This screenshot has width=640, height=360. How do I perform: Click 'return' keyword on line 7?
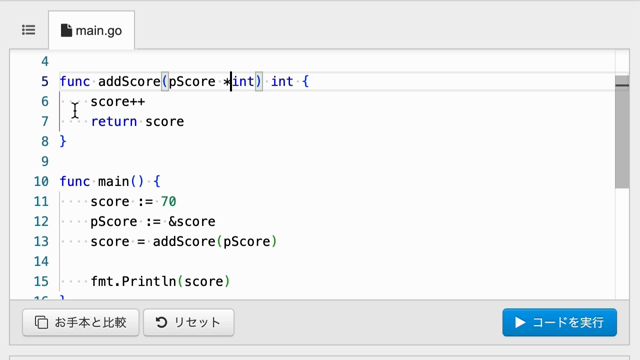[114, 122]
